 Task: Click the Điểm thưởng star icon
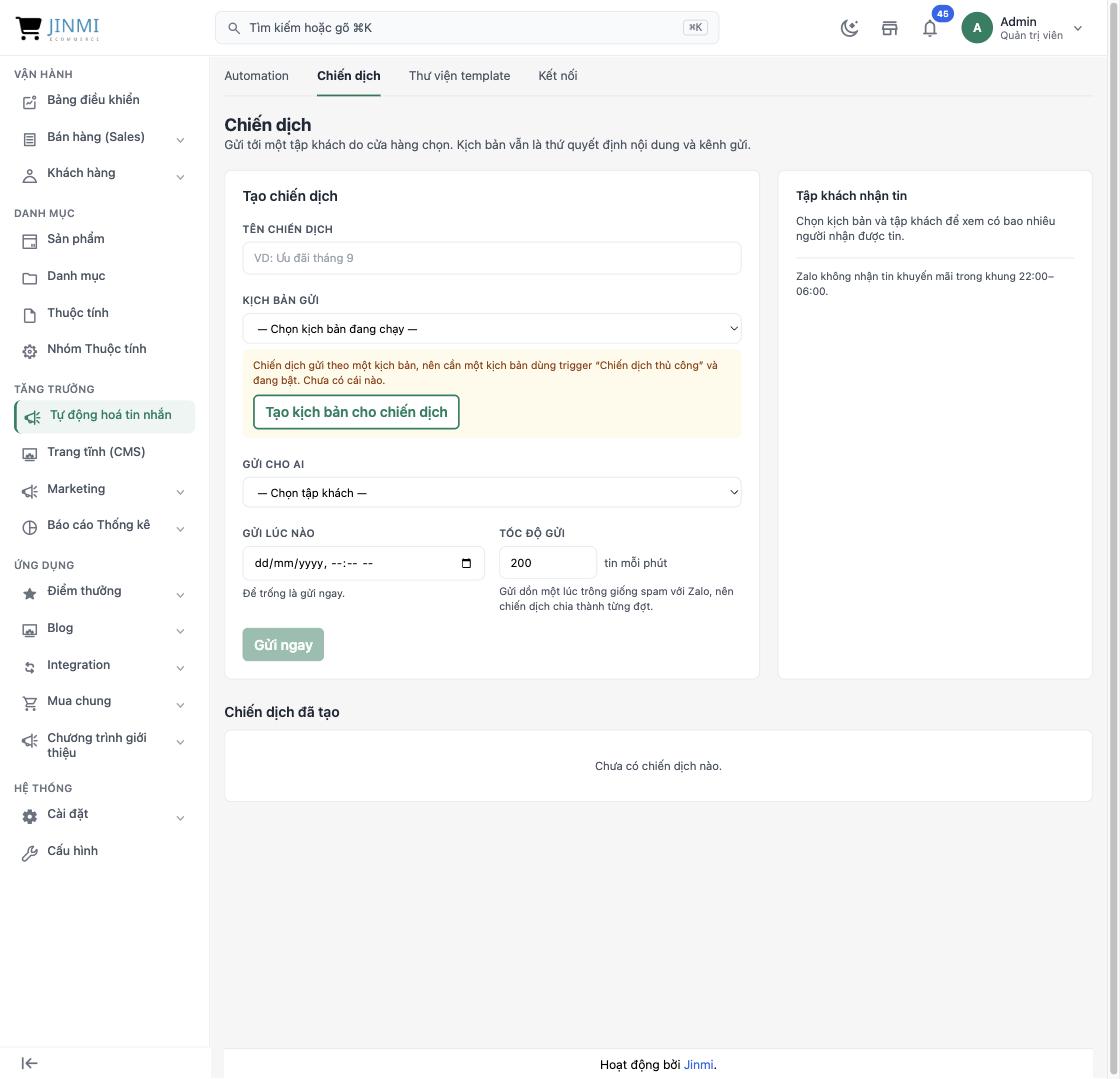[x=29, y=593]
